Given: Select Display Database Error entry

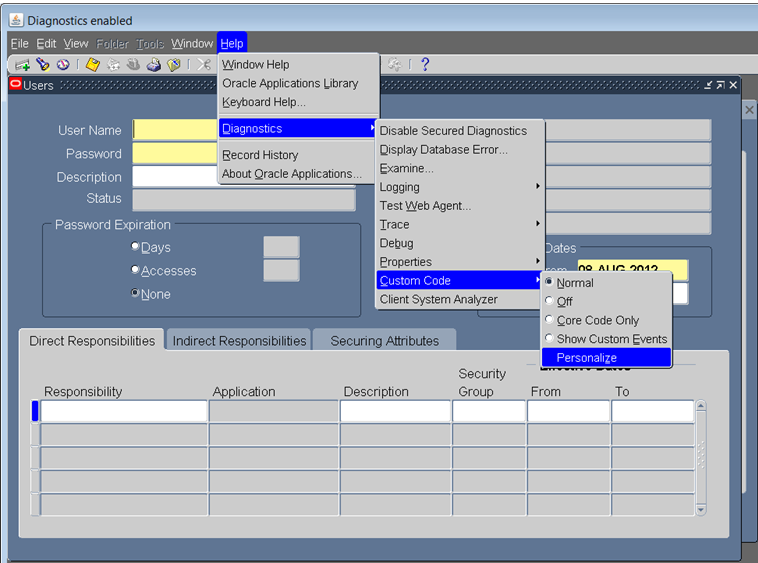Looking at the screenshot, I should 460,150.
